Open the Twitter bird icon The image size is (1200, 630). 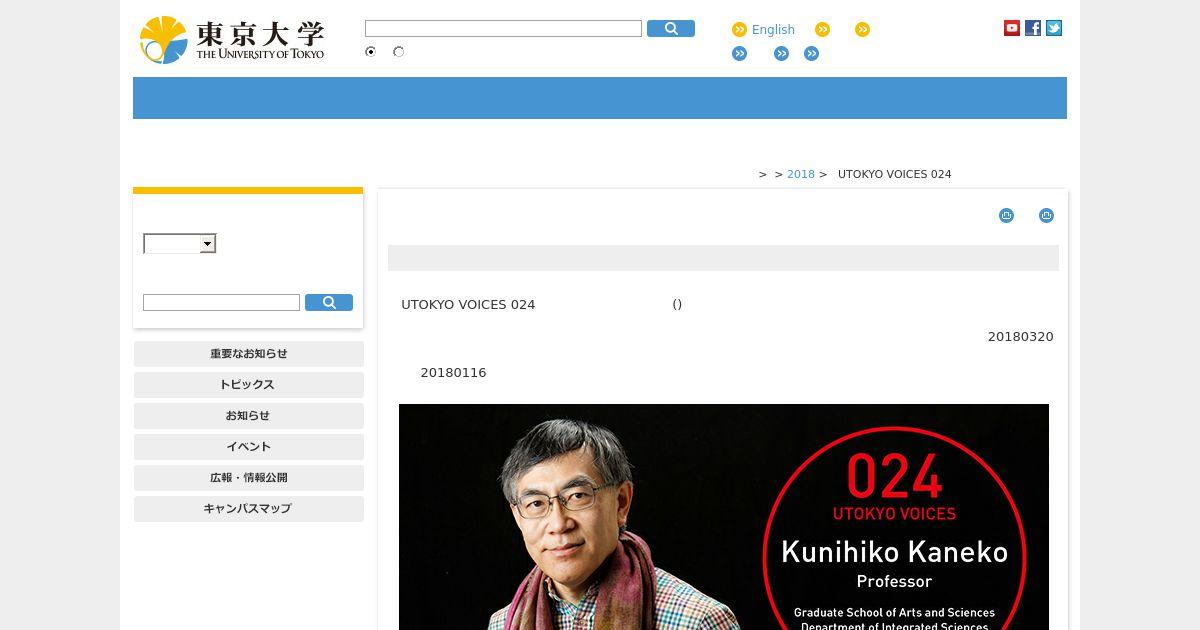(1054, 28)
